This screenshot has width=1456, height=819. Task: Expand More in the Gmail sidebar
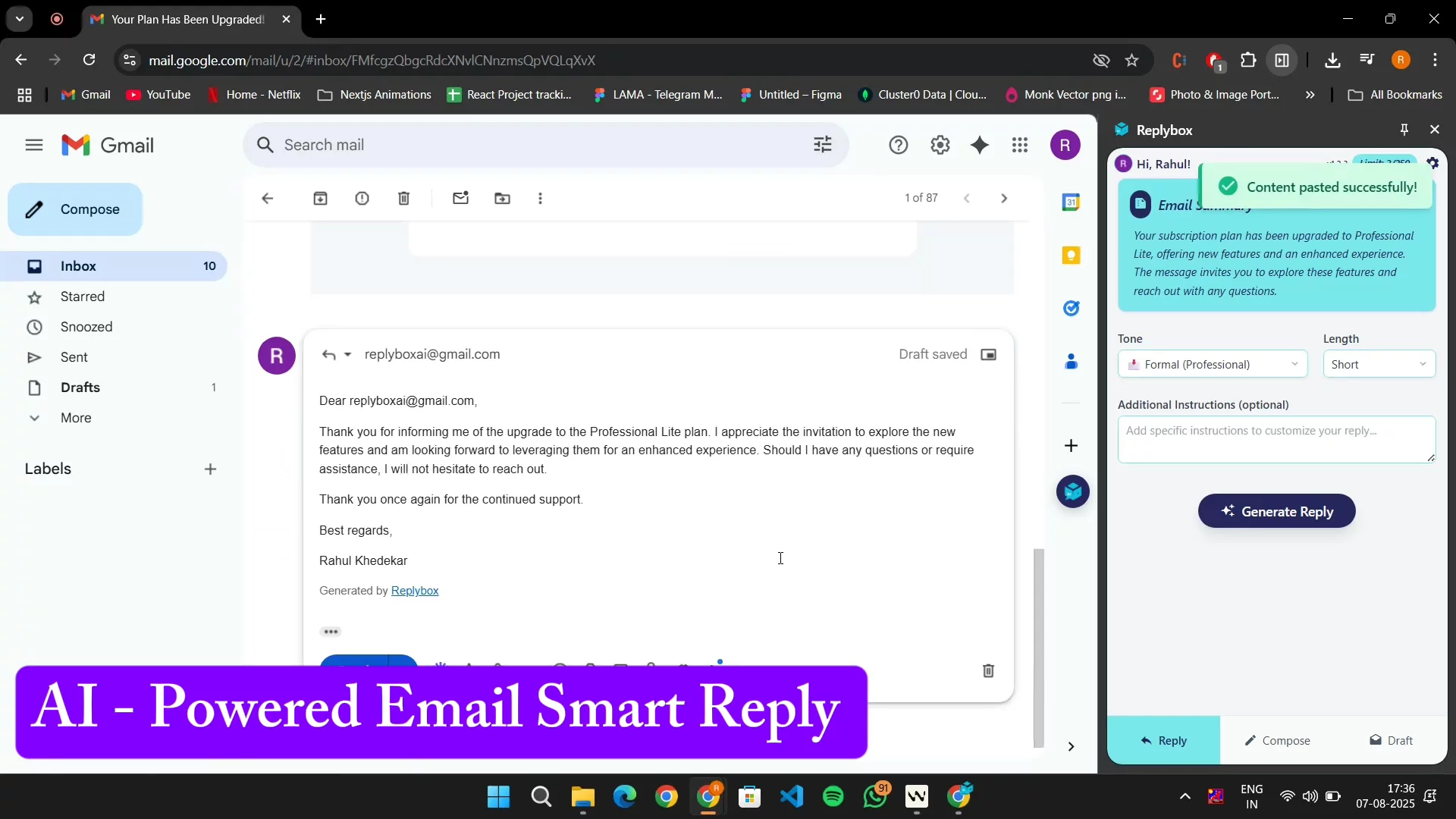tap(77, 418)
